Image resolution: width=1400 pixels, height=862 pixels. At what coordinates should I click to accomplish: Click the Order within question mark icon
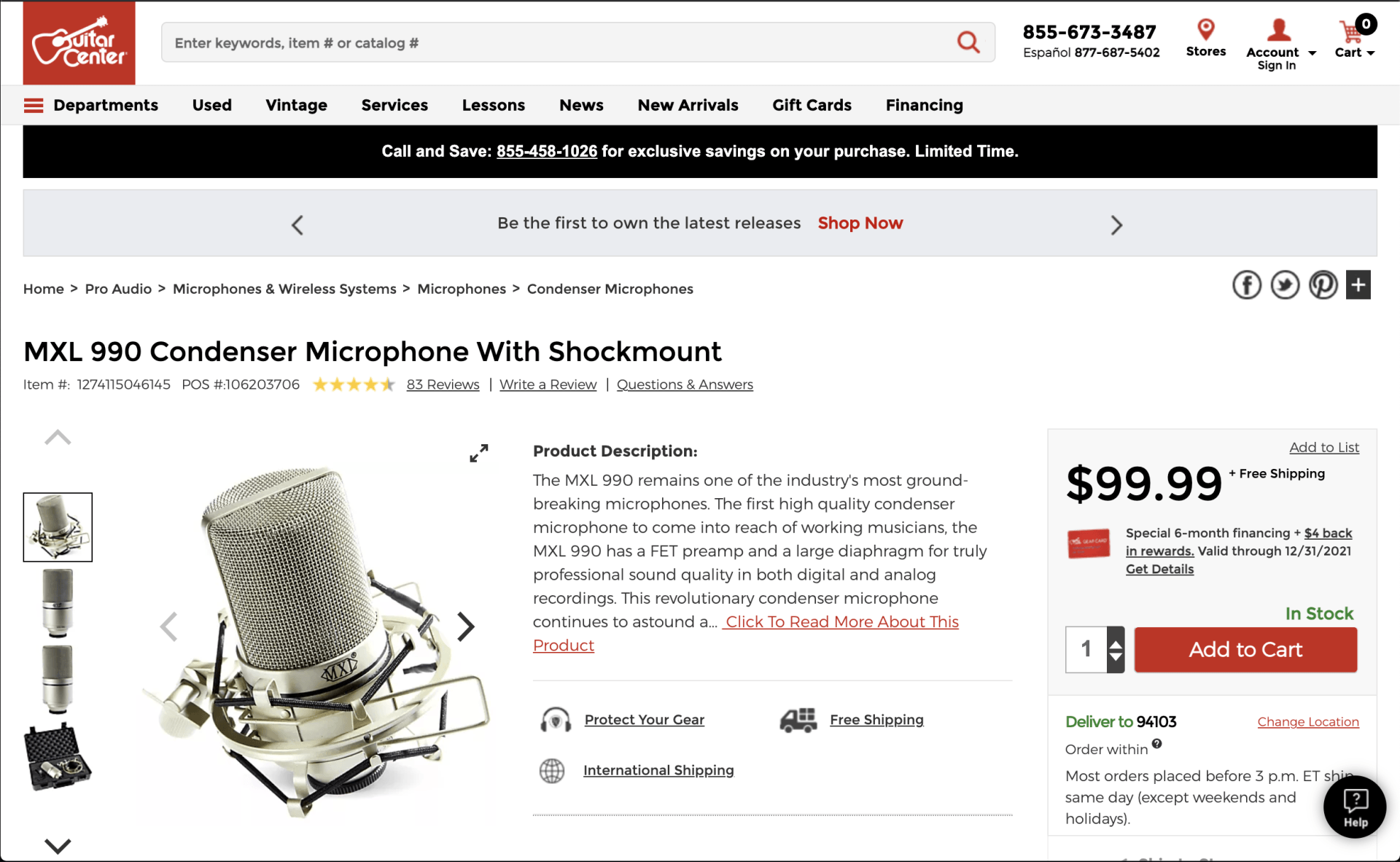(1157, 744)
